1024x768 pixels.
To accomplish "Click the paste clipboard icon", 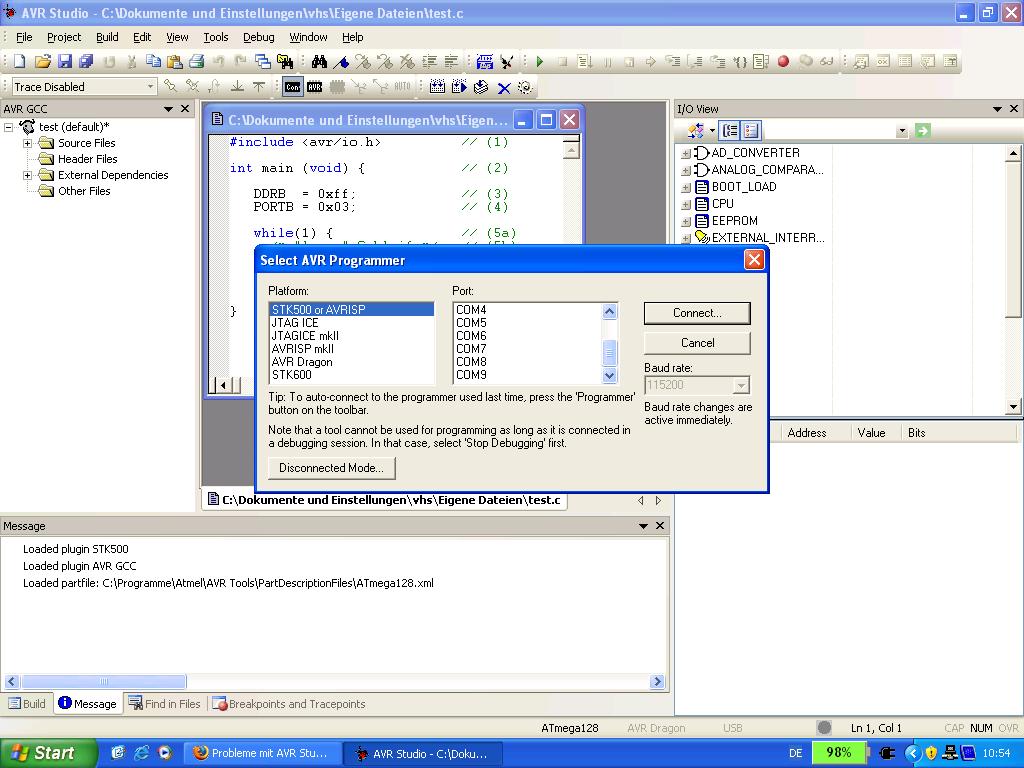I will (x=174, y=61).
